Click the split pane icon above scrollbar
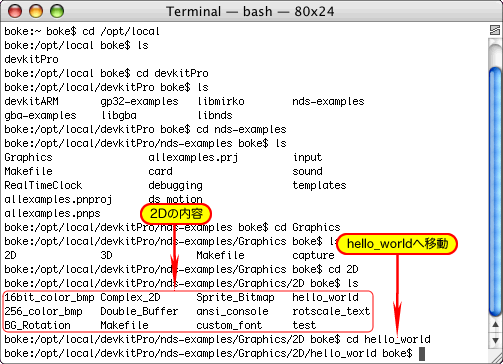The height and width of the screenshot is (364, 503). coord(495,30)
